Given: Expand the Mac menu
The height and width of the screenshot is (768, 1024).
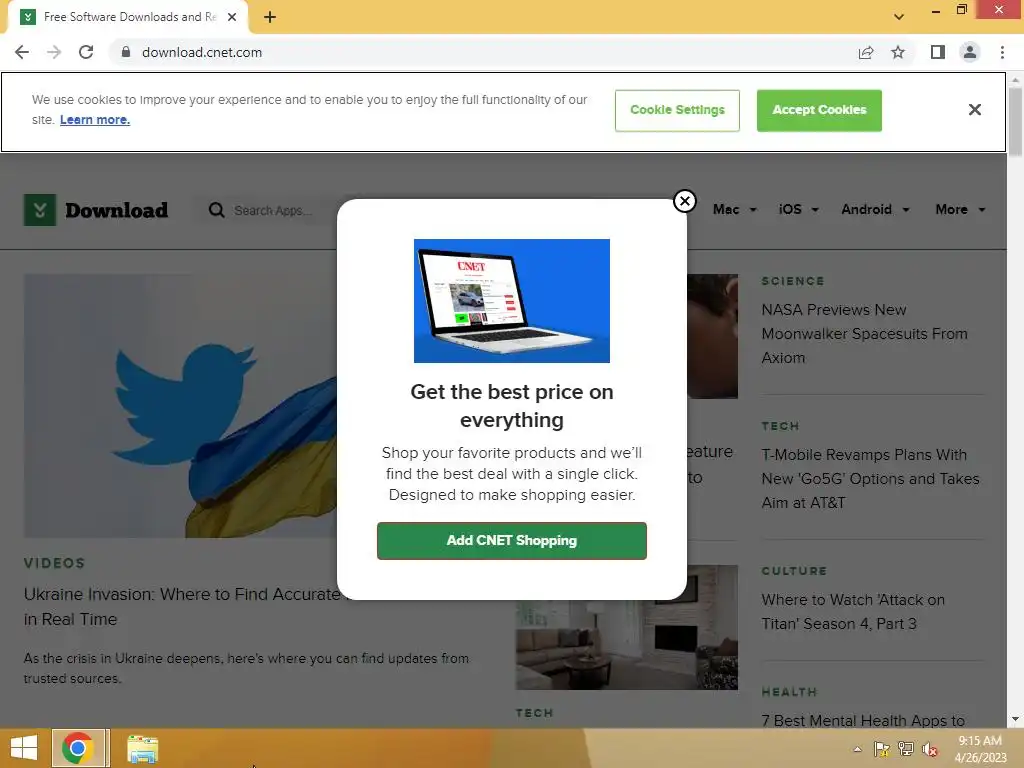Looking at the screenshot, I should [735, 210].
